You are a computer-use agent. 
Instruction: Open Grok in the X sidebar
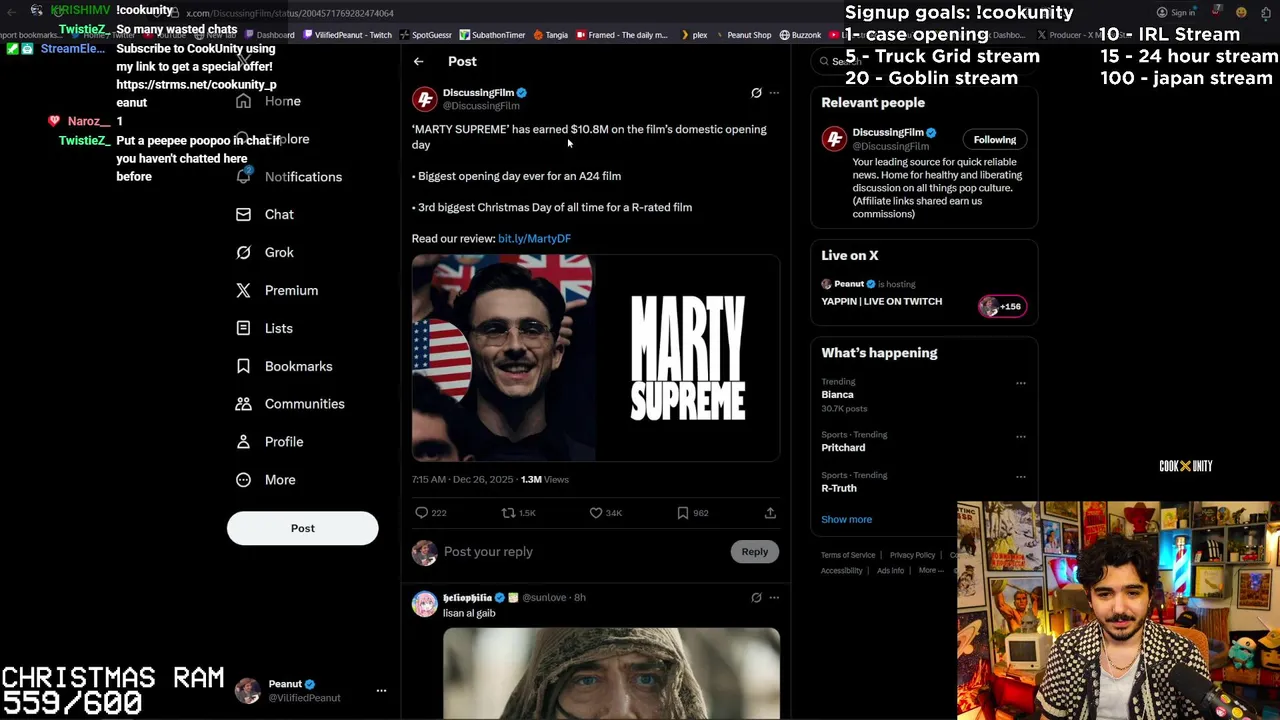pyautogui.click(x=266, y=252)
